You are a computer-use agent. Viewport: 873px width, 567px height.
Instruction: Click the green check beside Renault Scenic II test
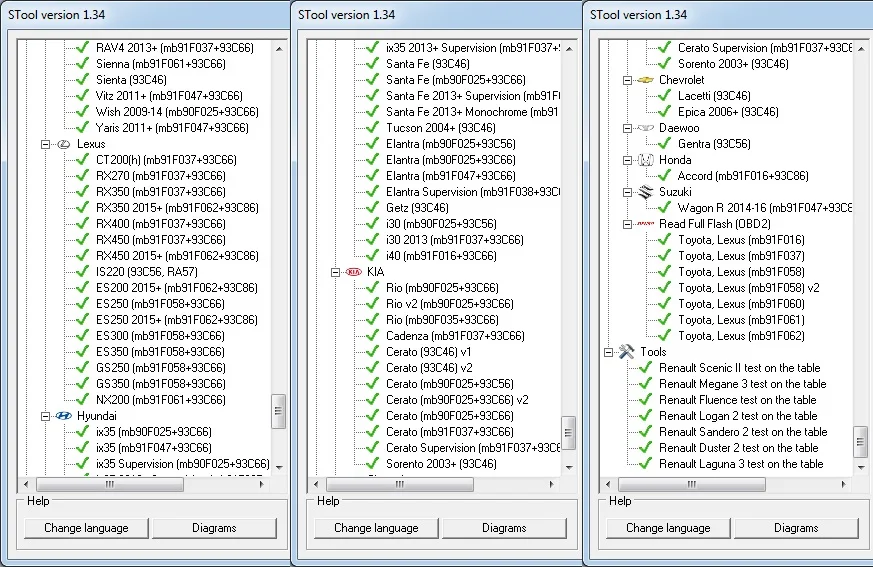645,368
